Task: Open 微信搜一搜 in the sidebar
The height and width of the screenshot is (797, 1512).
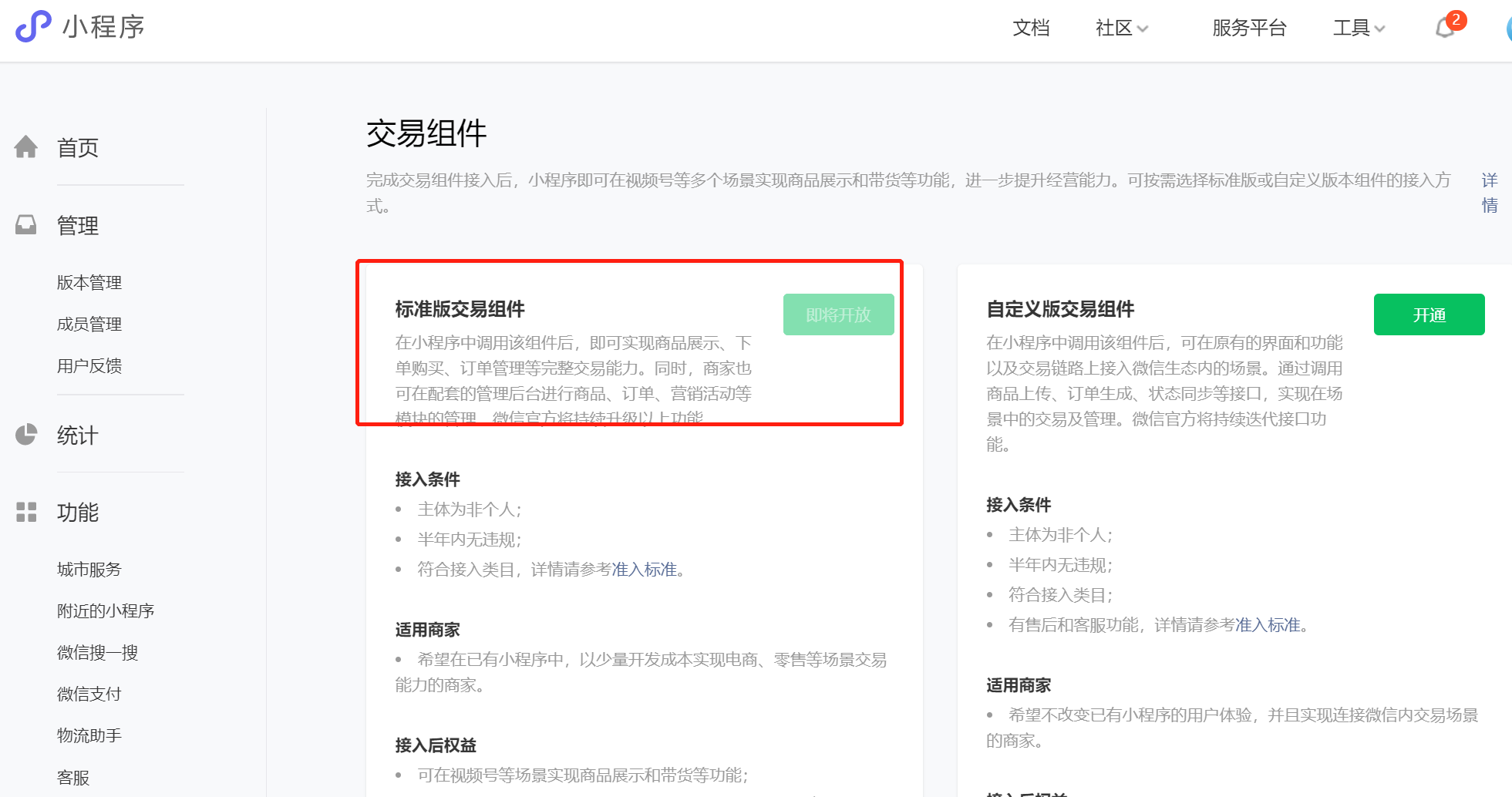Action: pyautogui.click(x=98, y=653)
